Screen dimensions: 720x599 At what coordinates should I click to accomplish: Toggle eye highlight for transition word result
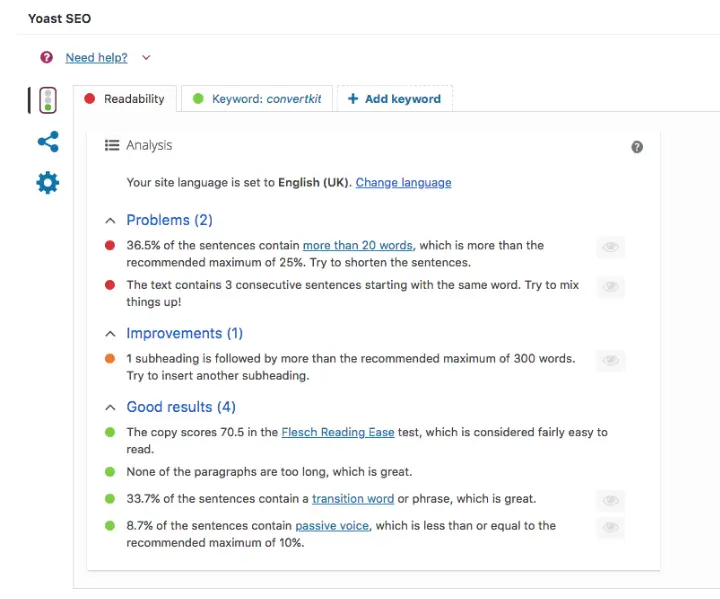pyautogui.click(x=610, y=500)
